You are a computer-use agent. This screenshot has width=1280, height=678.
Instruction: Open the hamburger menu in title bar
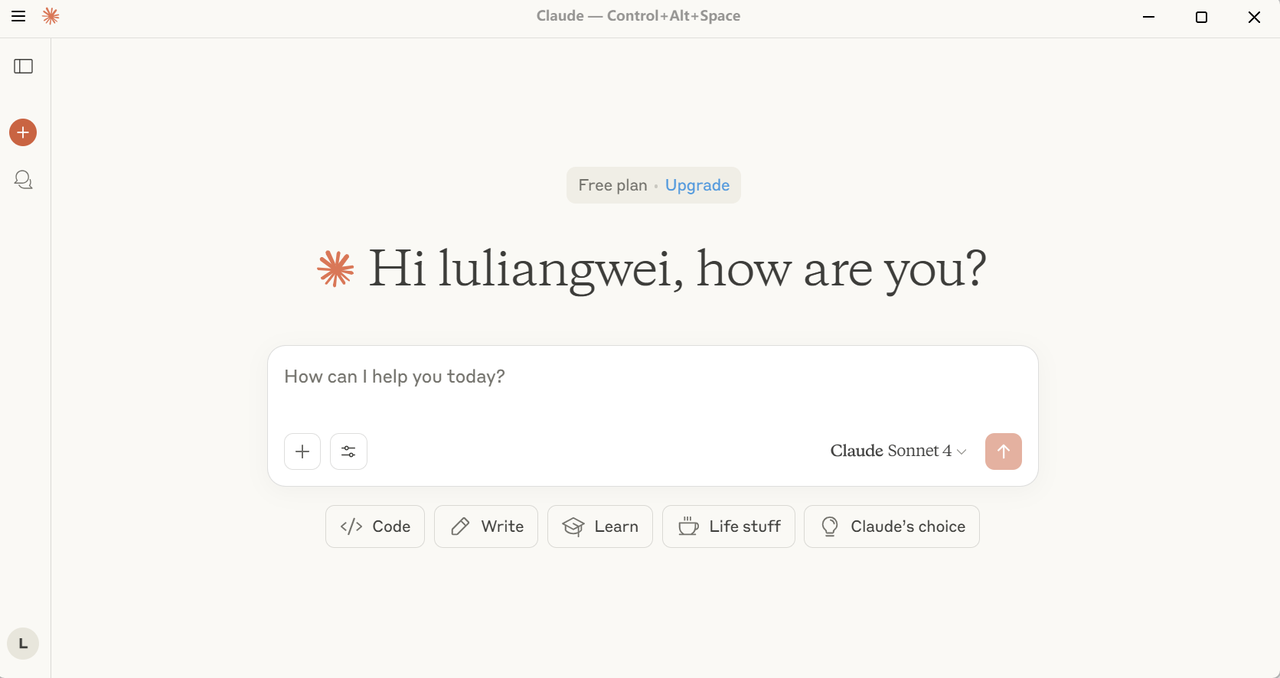(18, 16)
